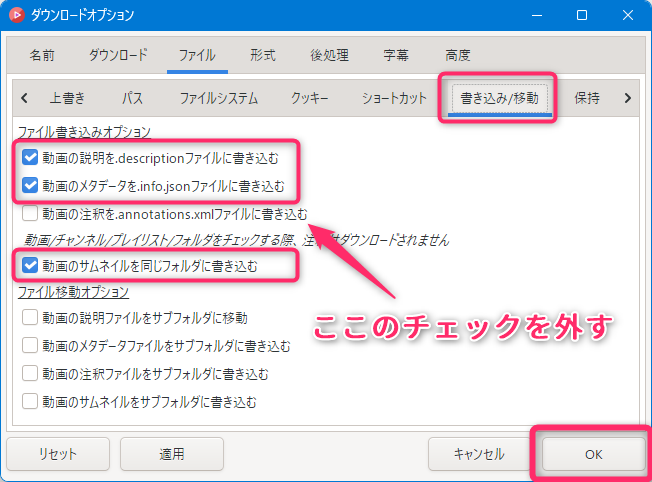Enable 動画の注釈を.annotations.xmlファイルに書き込む
This screenshot has height=482, width=652.
point(30,213)
